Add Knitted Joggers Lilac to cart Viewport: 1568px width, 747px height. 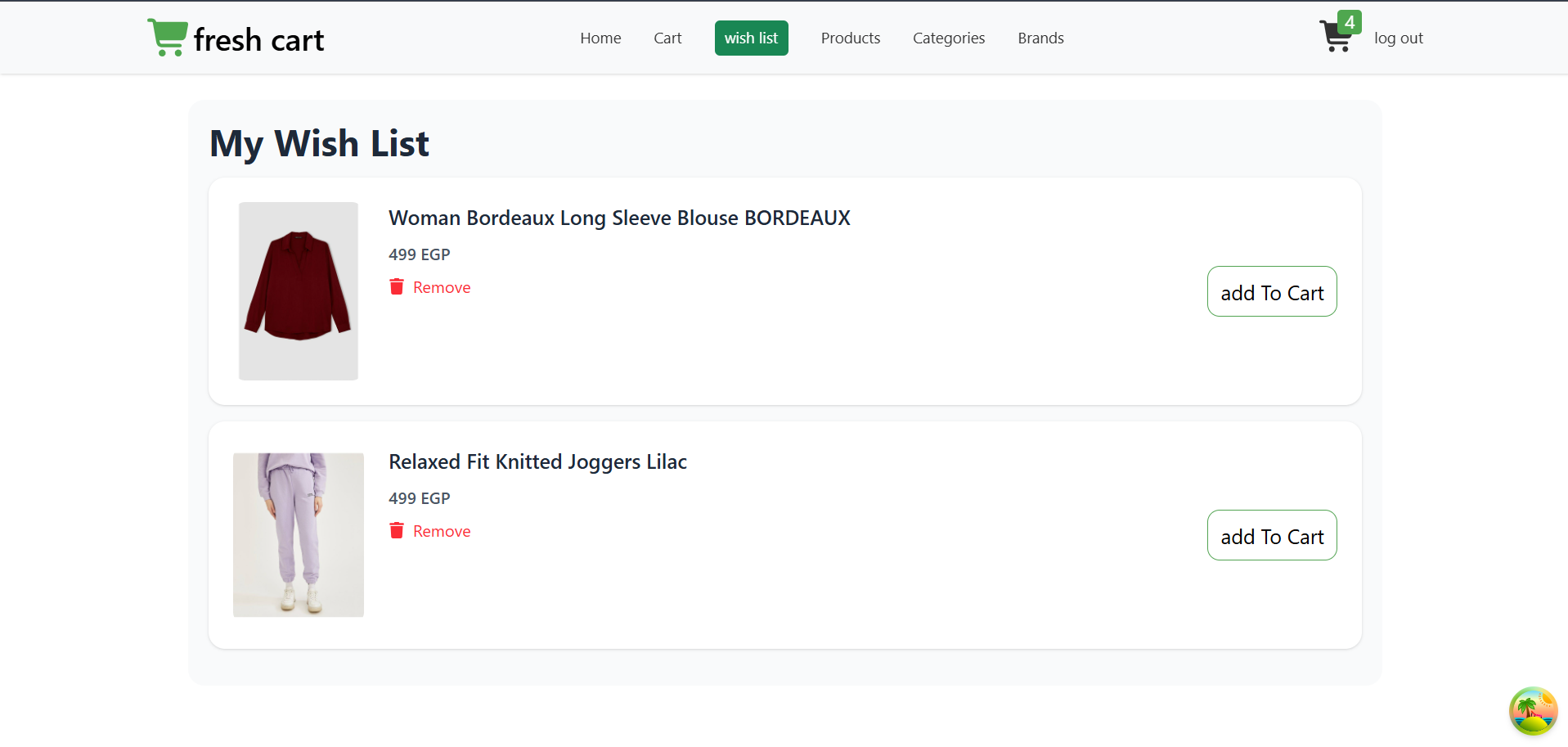(1271, 536)
